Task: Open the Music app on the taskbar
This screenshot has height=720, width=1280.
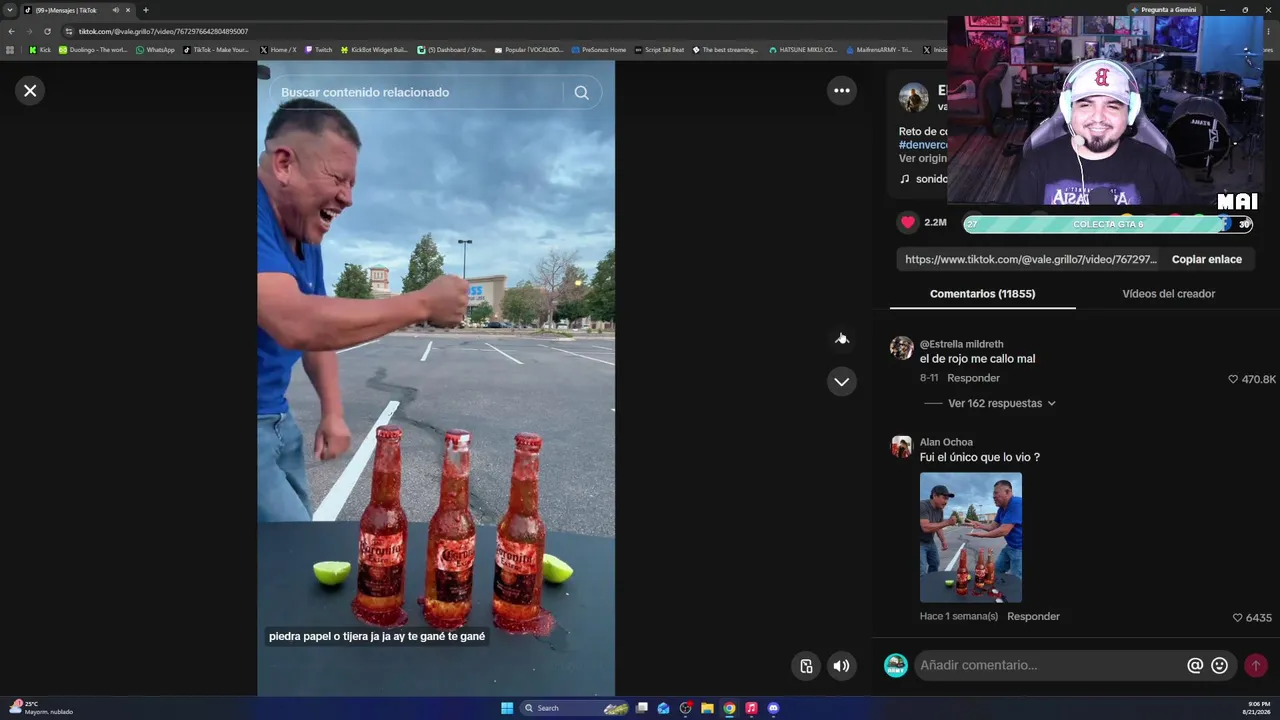Action: 751,708
